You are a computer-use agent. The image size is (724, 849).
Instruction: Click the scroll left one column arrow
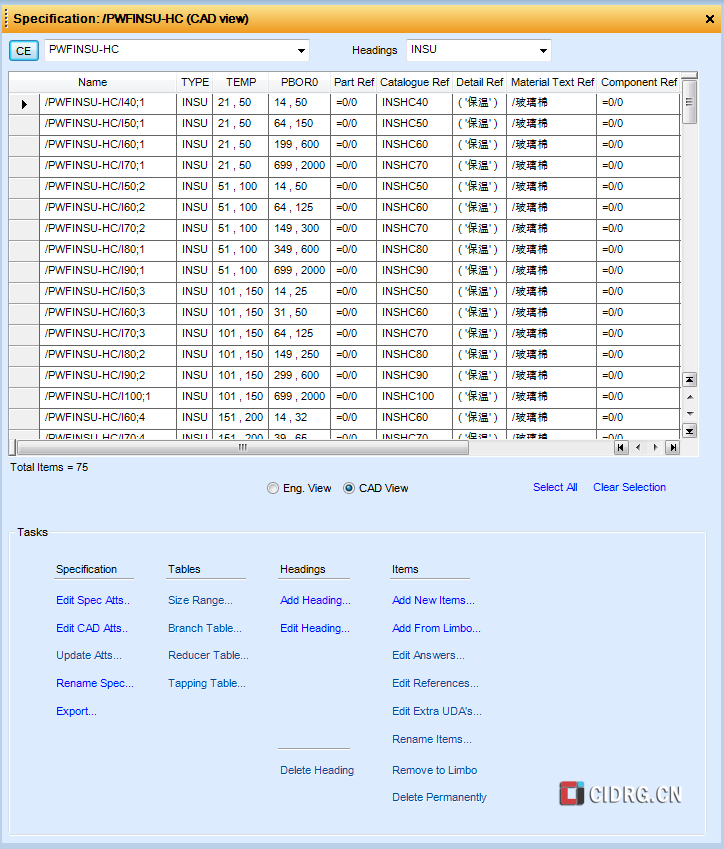pos(639,448)
